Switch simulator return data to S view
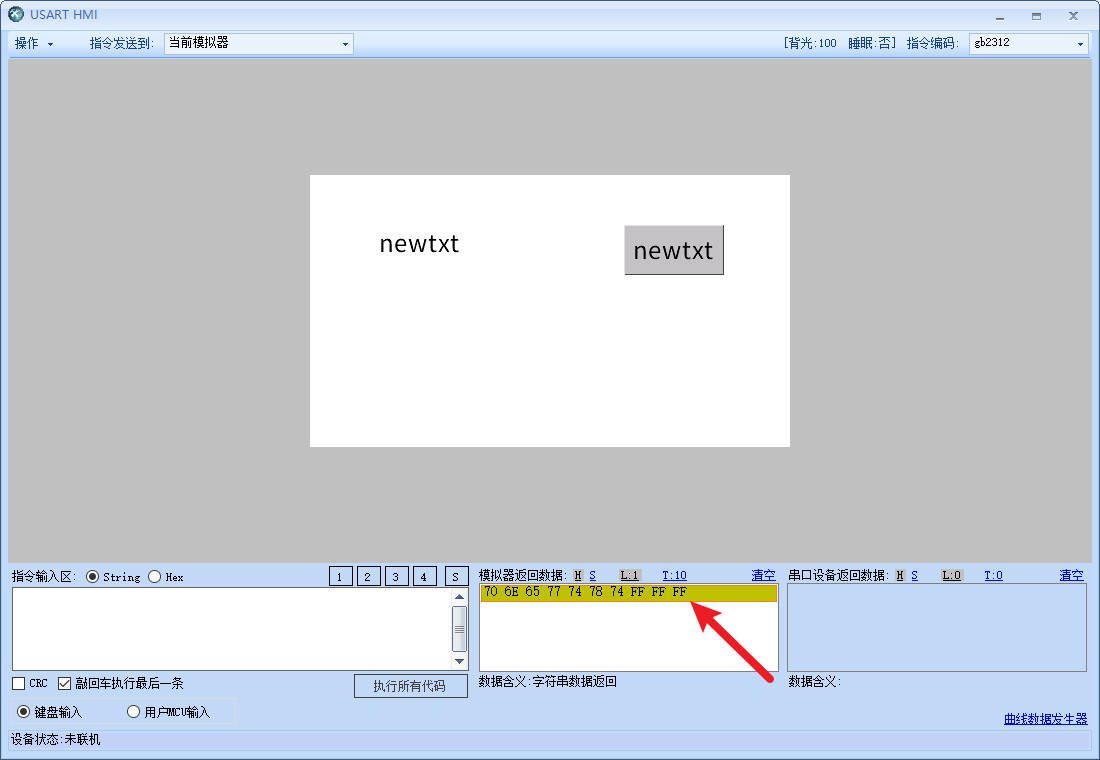The image size is (1100, 760). point(593,576)
